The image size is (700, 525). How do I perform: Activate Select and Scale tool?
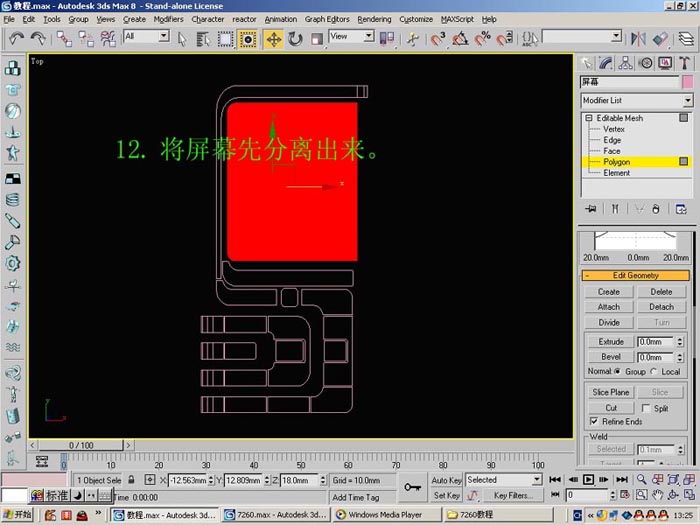(317, 39)
